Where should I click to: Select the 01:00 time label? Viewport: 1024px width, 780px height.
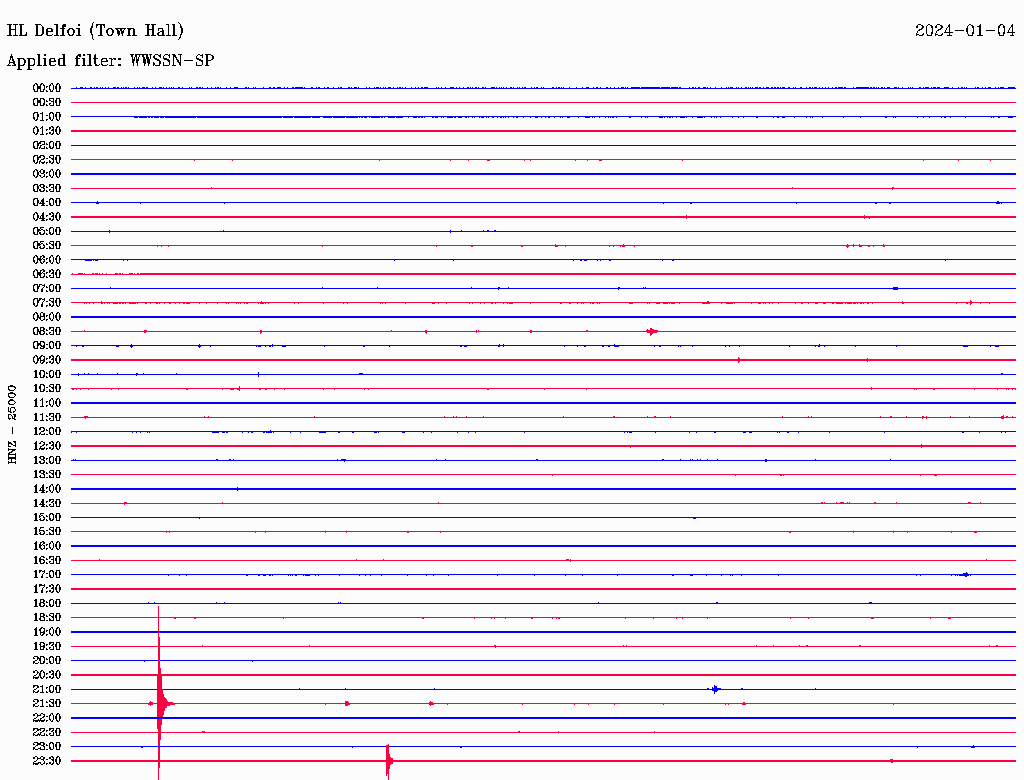click(47, 116)
